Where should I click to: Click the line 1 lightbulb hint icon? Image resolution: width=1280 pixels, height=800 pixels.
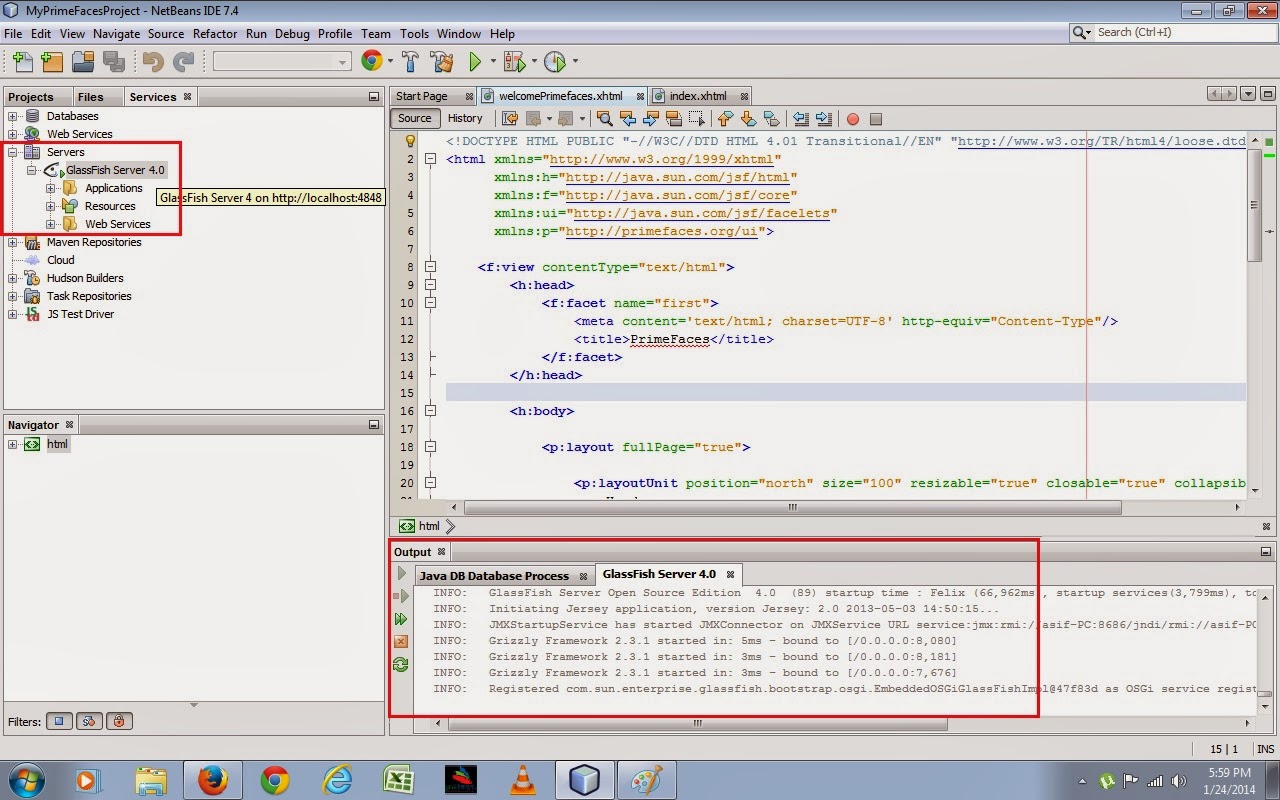click(409, 141)
